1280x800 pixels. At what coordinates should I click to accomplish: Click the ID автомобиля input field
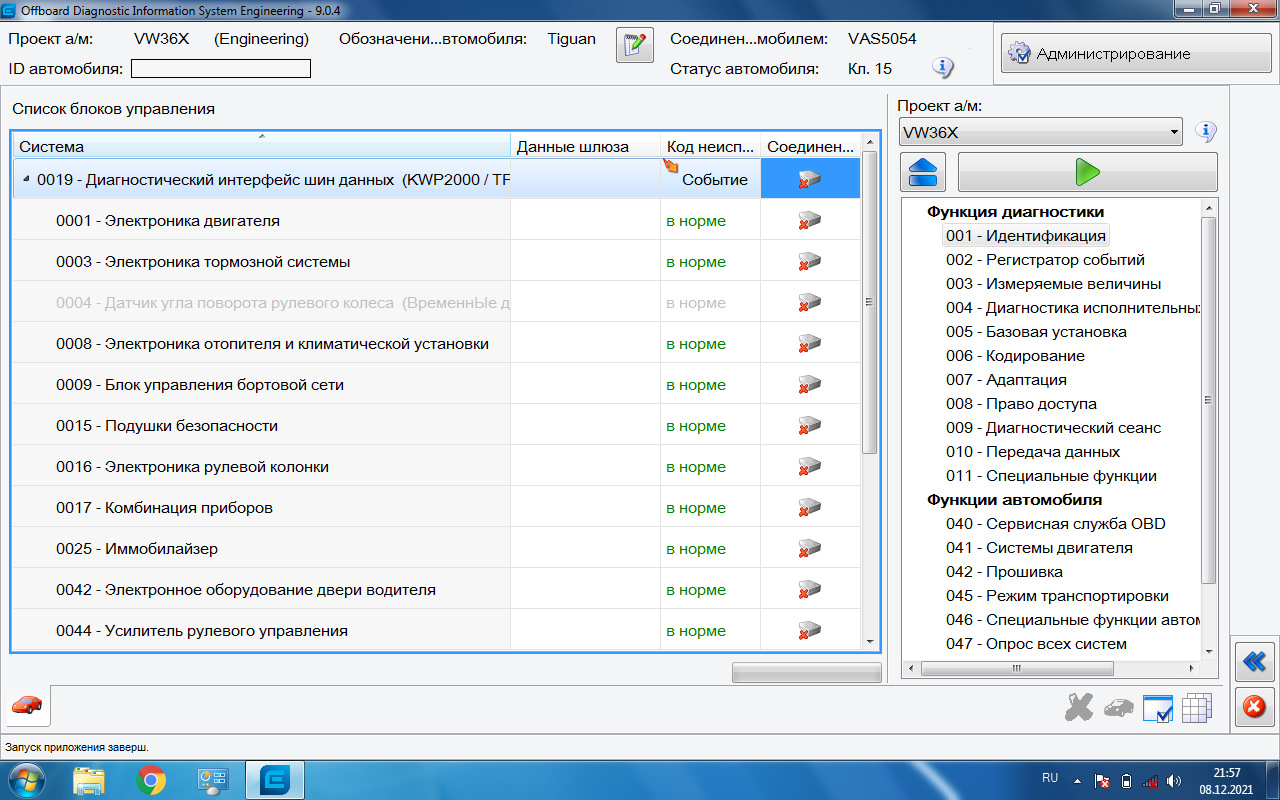tap(221, 68)
